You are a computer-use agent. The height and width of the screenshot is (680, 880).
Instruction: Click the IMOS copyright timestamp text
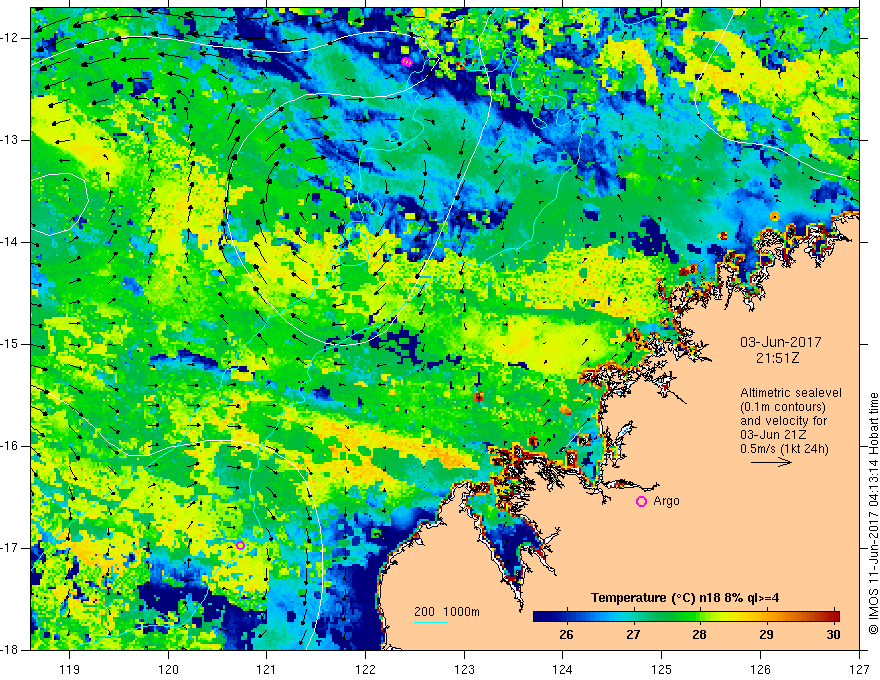click(x=873, y=513)
